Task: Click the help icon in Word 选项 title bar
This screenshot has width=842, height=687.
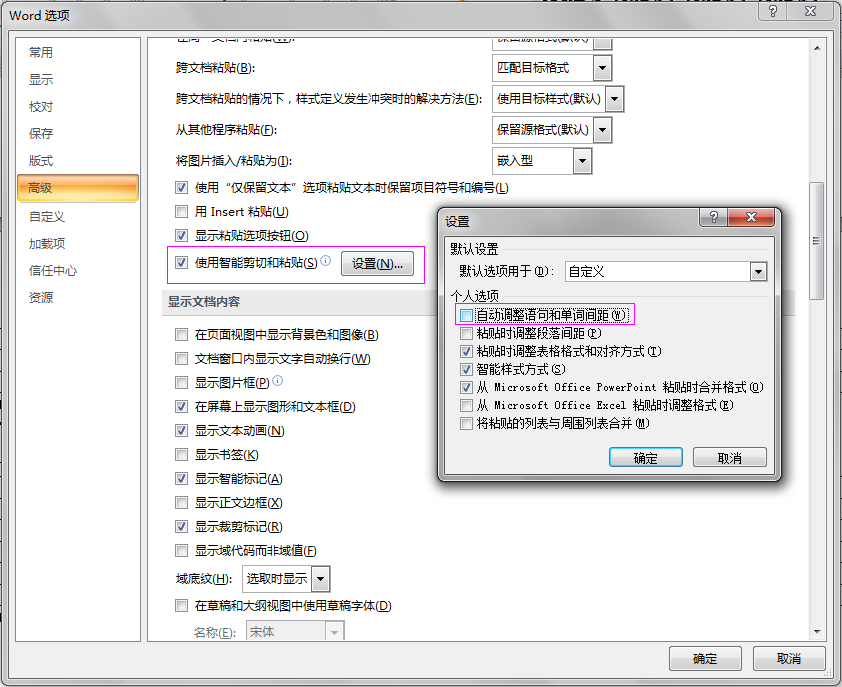Action: (770, 12)
